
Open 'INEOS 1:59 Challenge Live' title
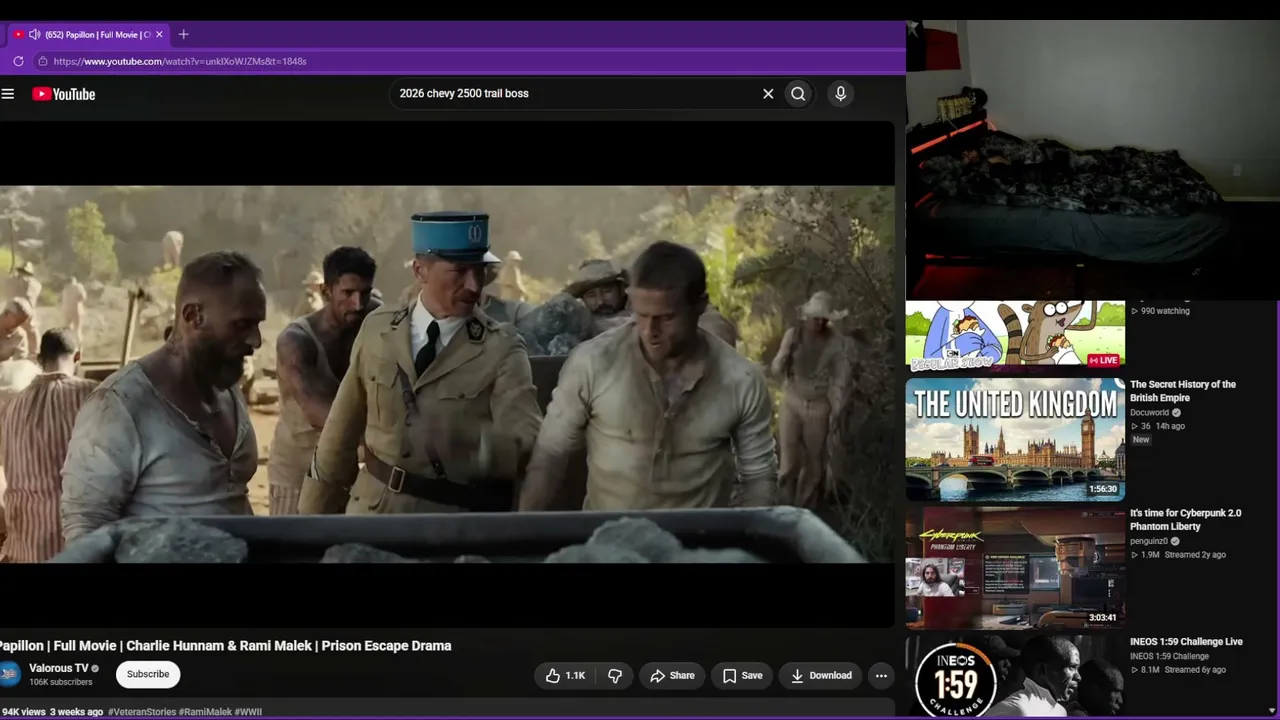pyautogui.click(x=1186, y=642)
